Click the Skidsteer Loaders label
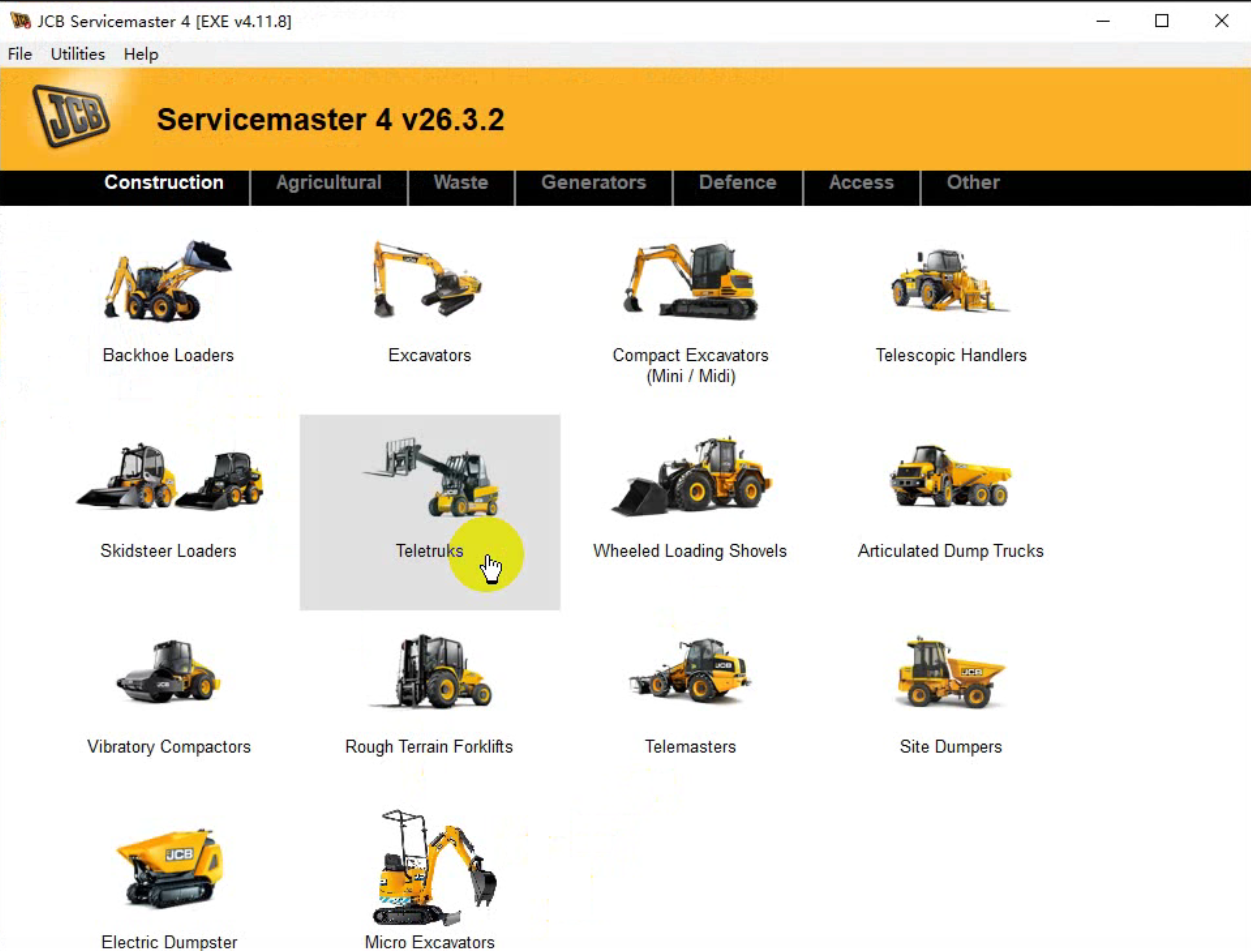The height and width of the screenshot is (951, 1251). (169, 551)
